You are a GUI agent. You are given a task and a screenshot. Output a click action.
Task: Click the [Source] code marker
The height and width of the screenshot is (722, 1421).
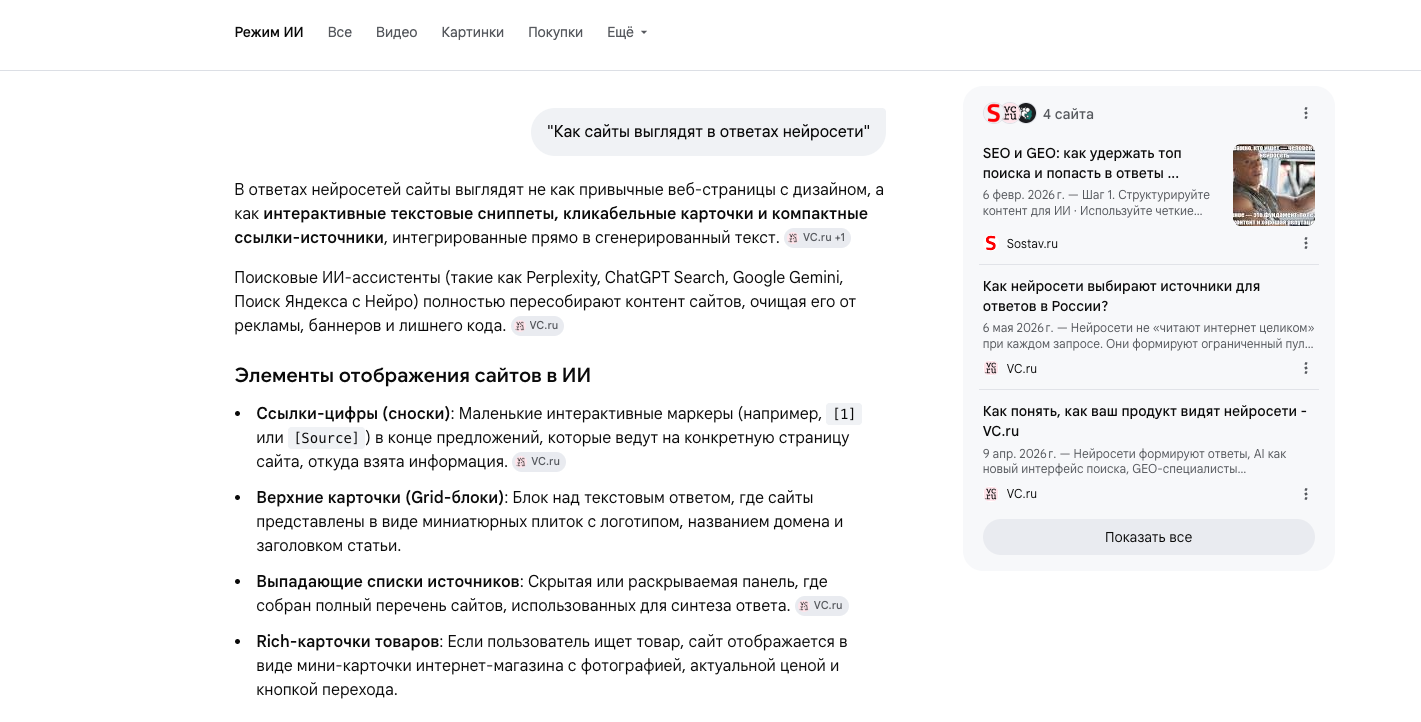pyautogui.click(x=329, y=438)
